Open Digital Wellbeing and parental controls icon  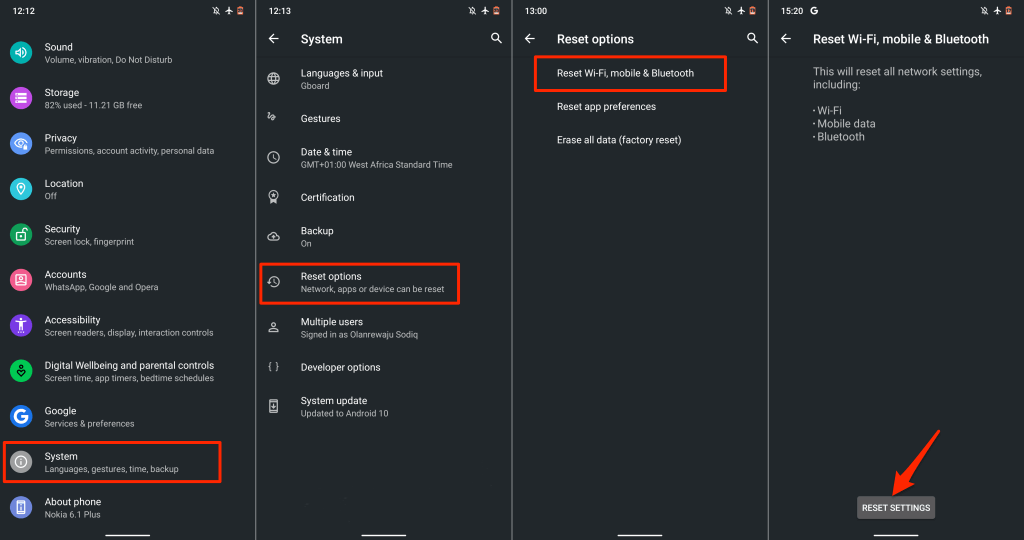[21, 371]
